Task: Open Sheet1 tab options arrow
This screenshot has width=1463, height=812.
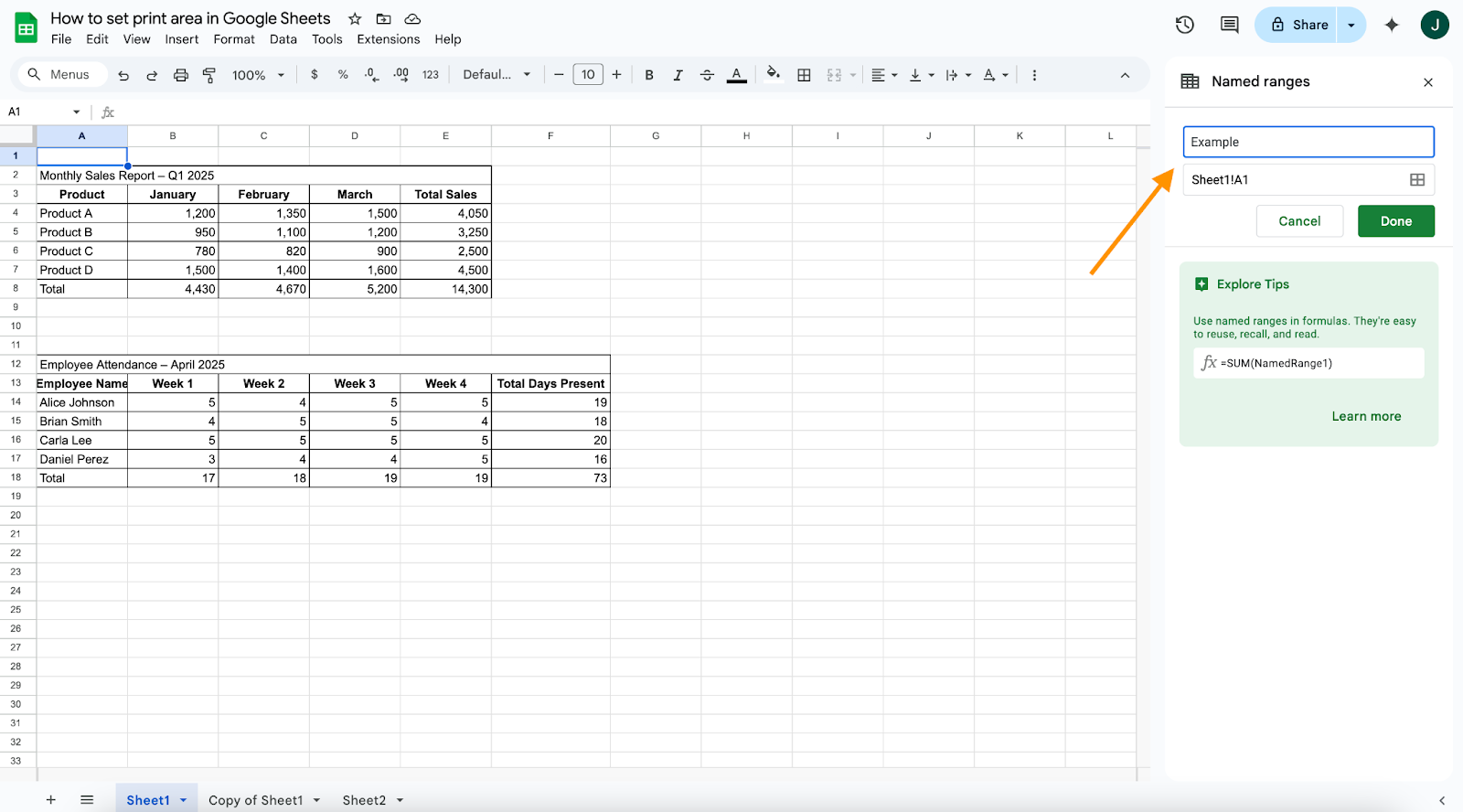Action: pyautogui.click(x=184, y=800)
